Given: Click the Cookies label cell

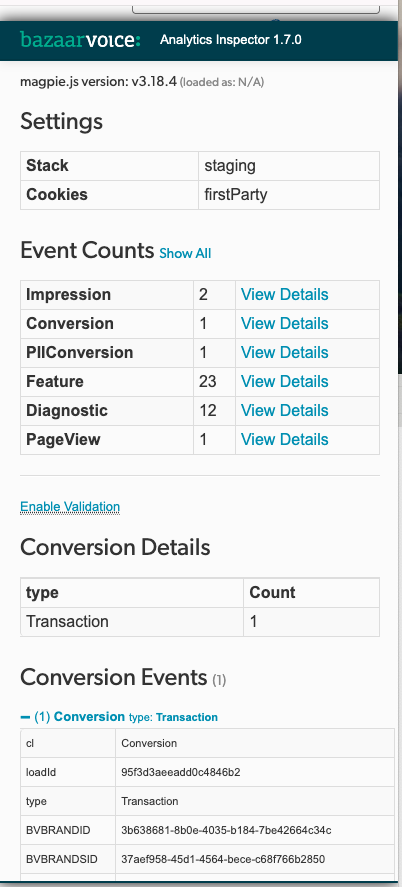Looking at the screenshot, I should [109, 195].
